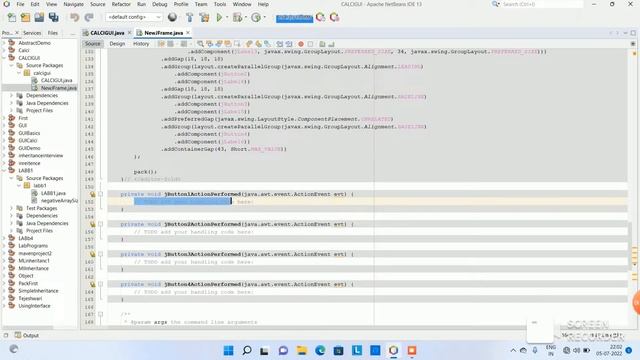
Task: Open the File menu
Action: [20, 4]
